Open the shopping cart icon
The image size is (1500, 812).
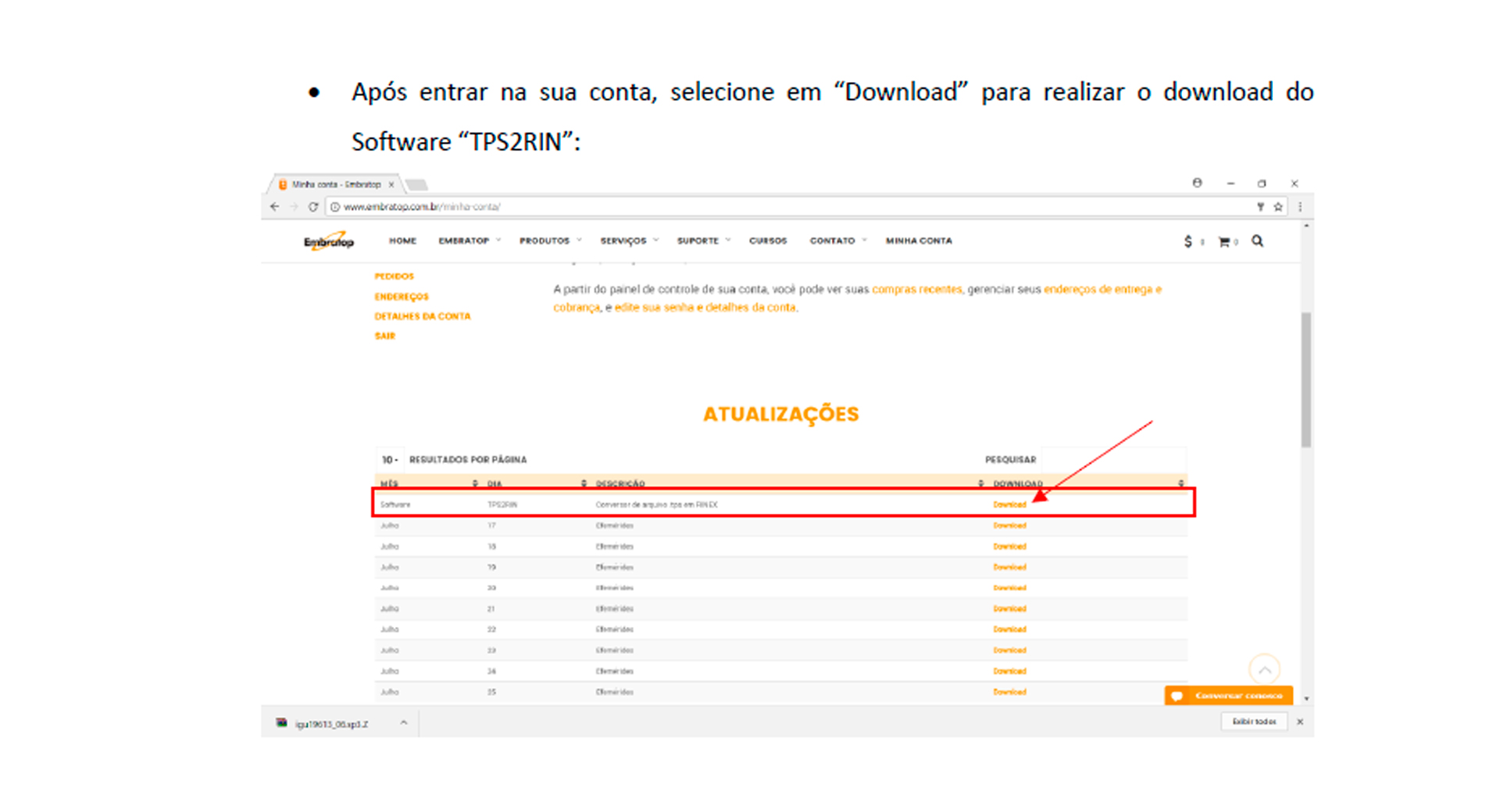coord(1224,242)
